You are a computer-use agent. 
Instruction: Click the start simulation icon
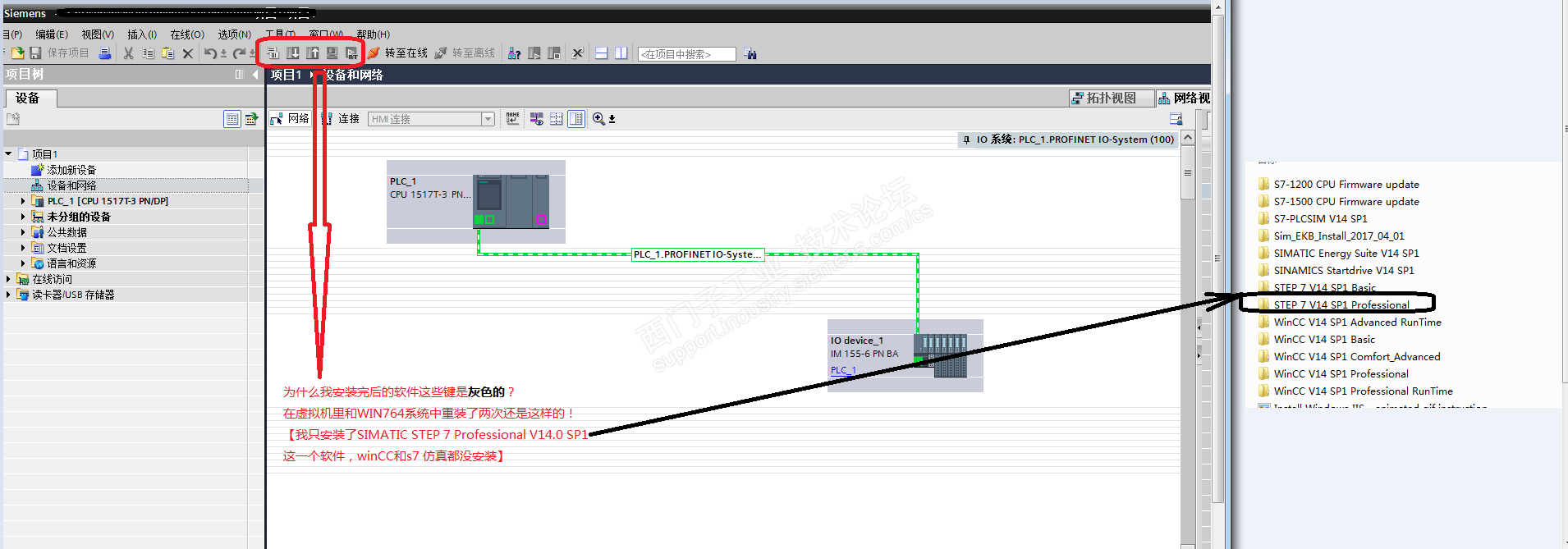[332, 53]
